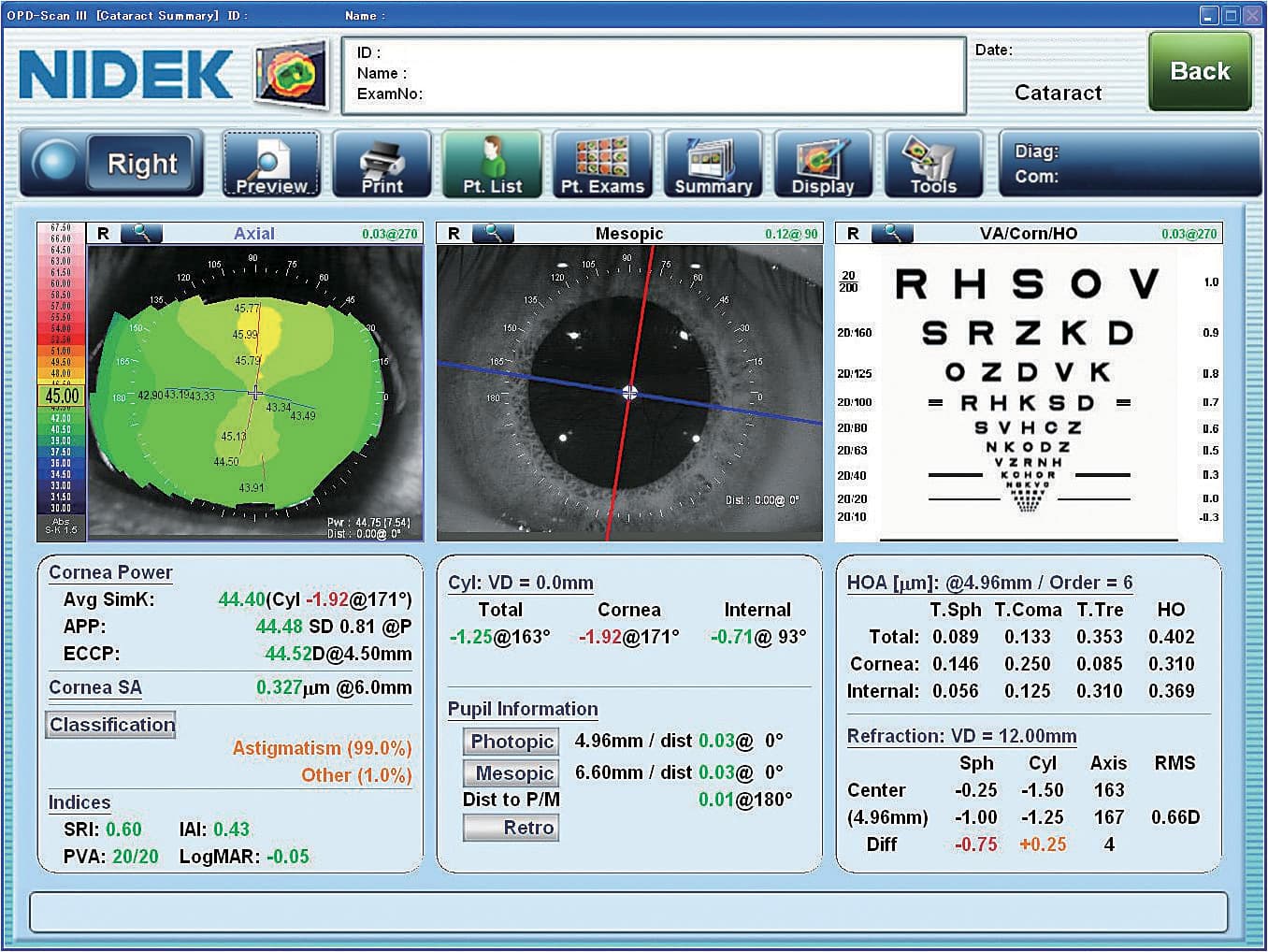Toggle the Right eye selector
Viewport: 1268px width, 952px height.
112,164
